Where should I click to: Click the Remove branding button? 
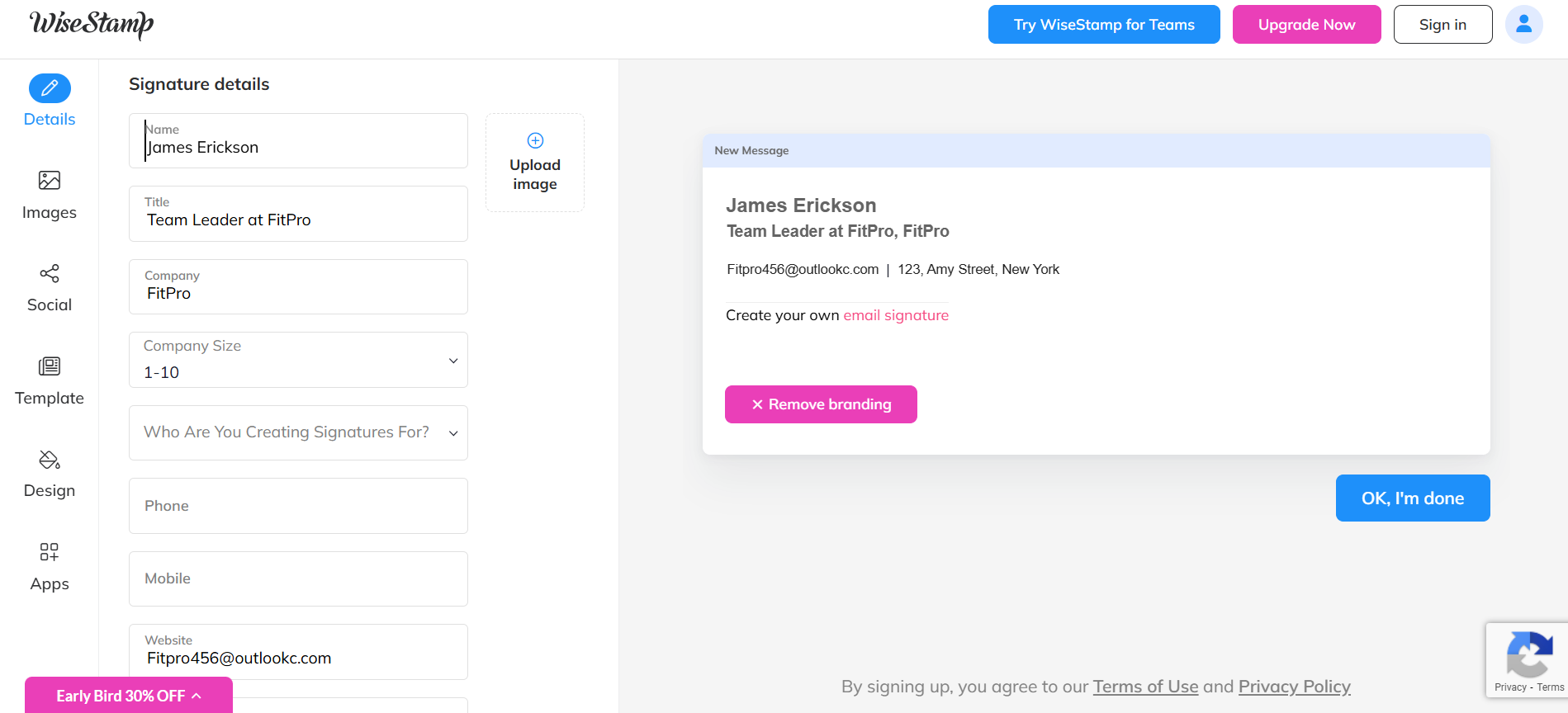pyautogui.click(x=821, y=404)
